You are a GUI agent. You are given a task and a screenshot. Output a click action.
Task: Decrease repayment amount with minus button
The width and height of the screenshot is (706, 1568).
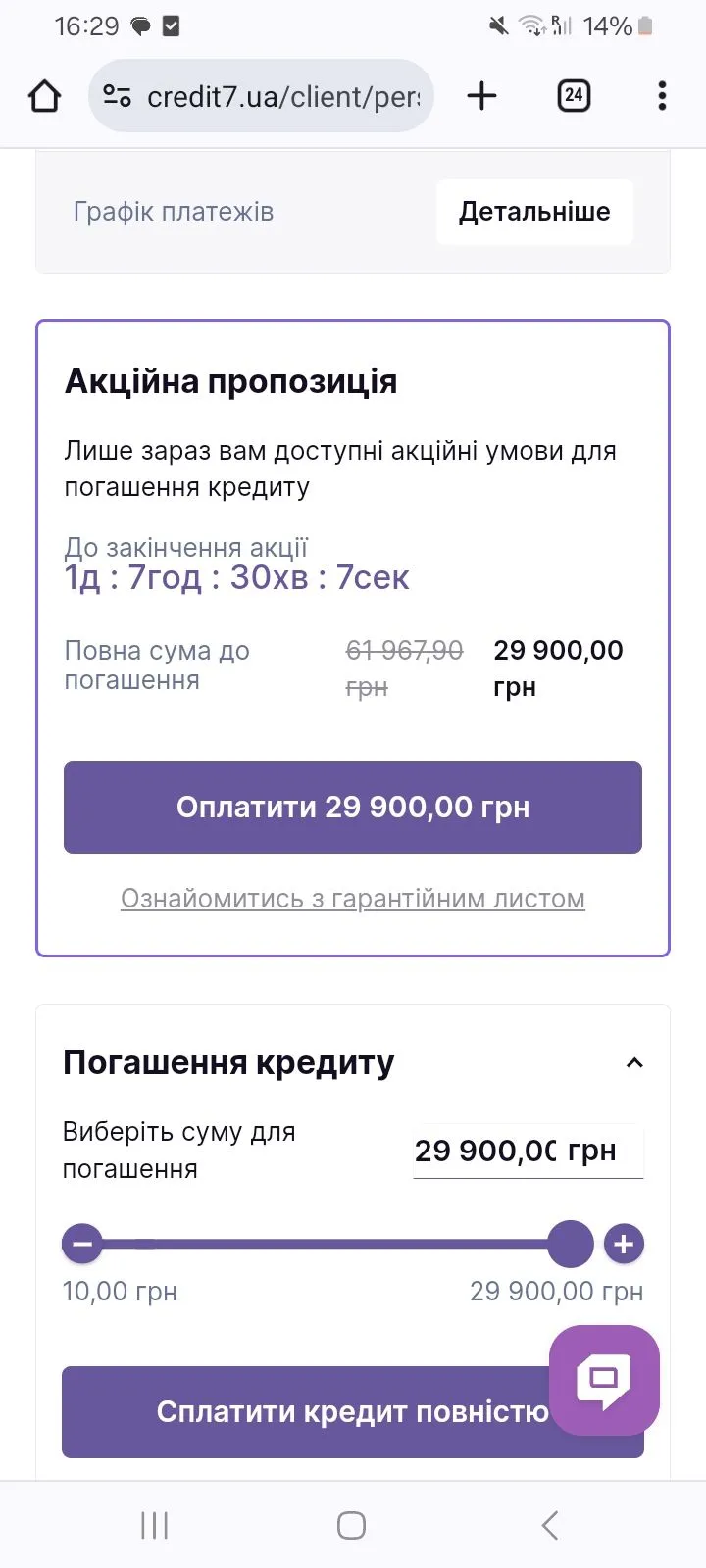pyautogui.click(x=82, y=1245)
